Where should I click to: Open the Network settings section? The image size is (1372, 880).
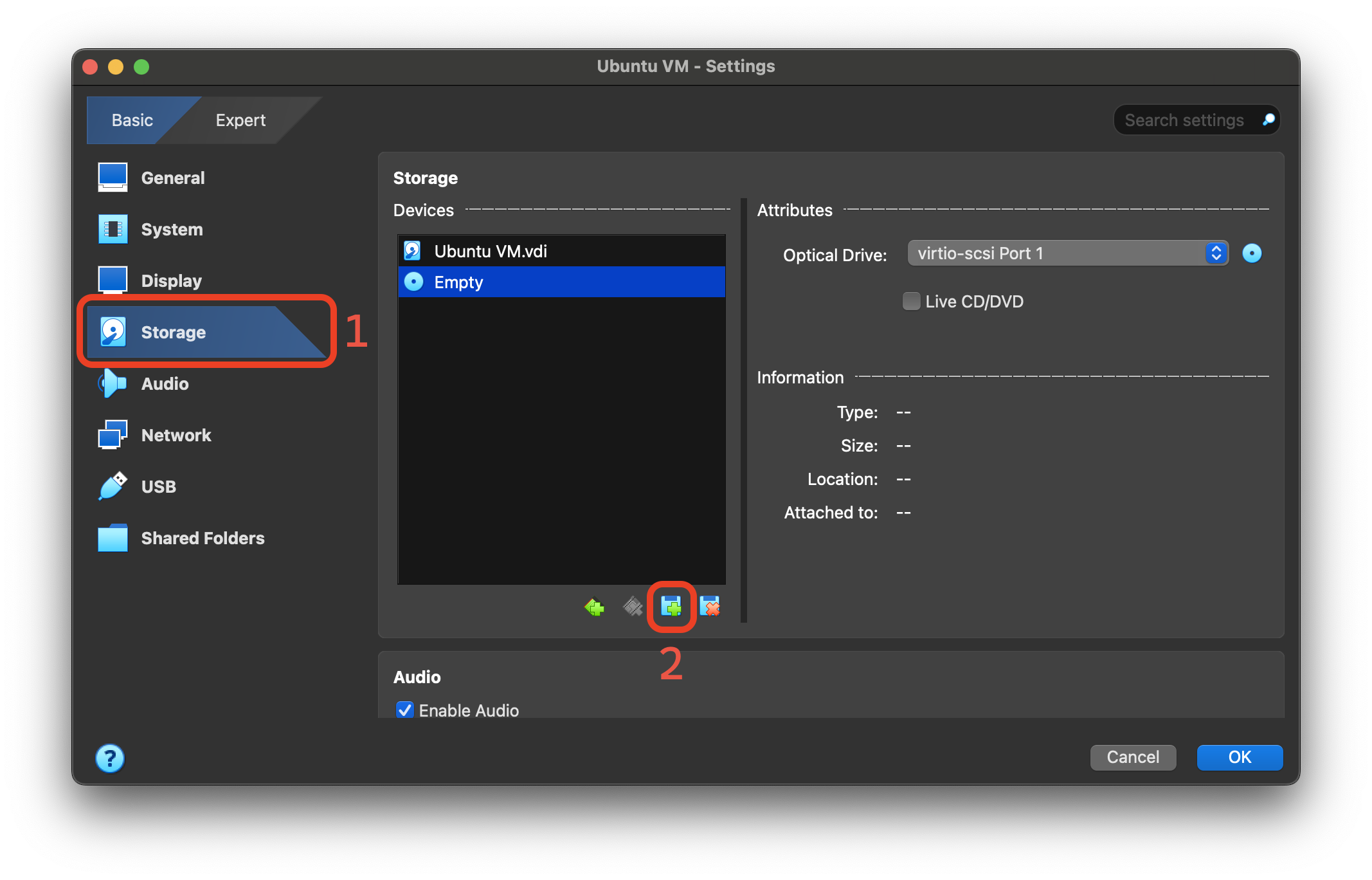tap(176, 435)
